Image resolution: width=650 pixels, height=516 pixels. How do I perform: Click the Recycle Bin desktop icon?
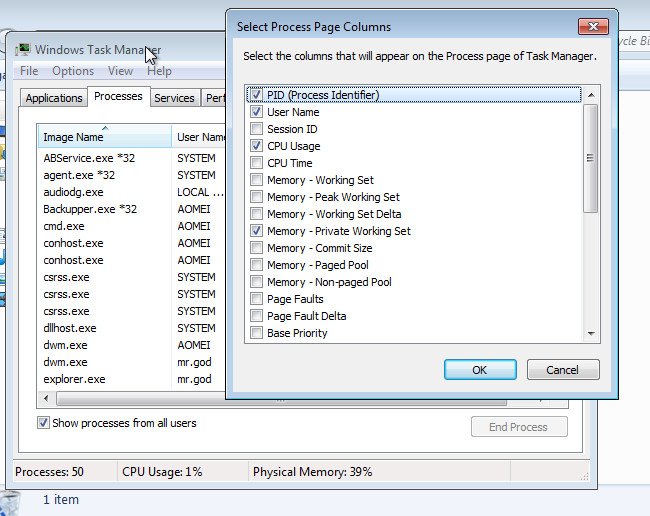coord(10,500)
